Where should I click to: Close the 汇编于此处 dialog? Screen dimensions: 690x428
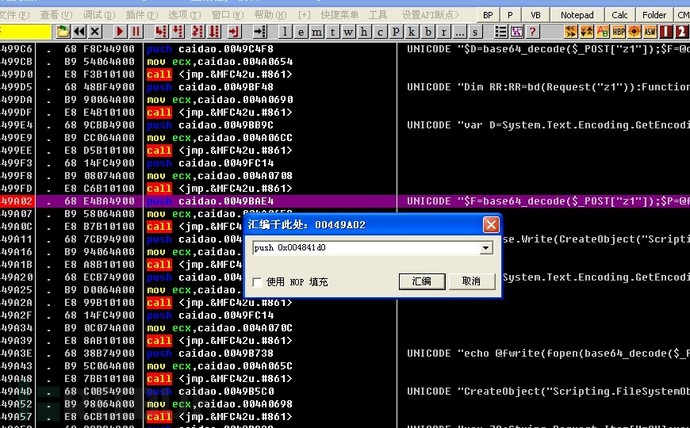point(491,225)
